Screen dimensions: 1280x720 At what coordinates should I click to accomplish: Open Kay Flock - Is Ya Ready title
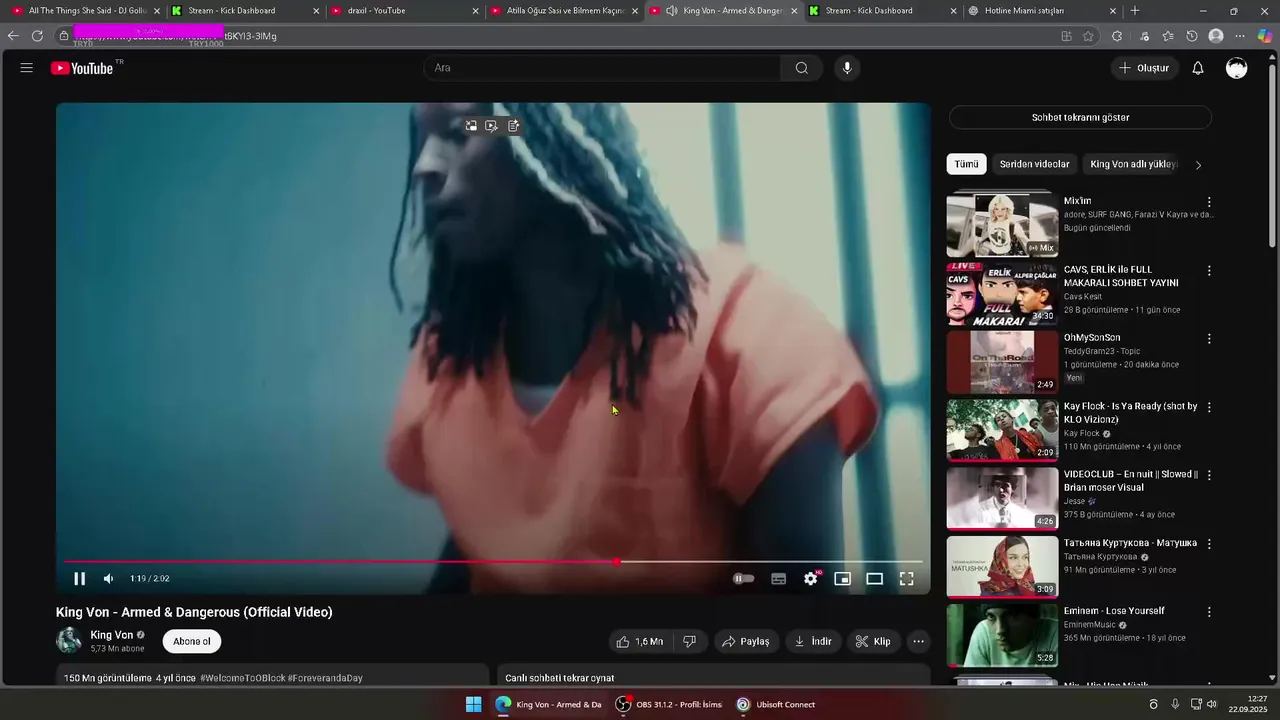coord(1130,413)
